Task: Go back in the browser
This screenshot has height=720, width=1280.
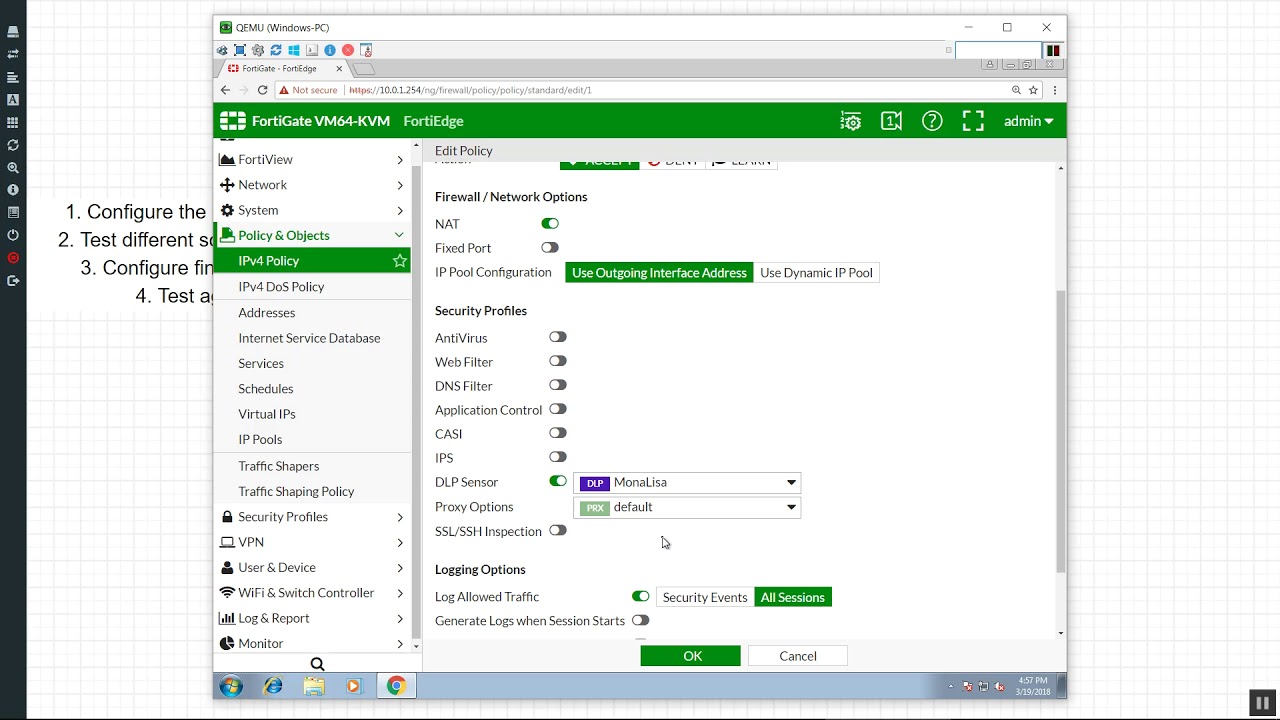Action: point(225,90)
